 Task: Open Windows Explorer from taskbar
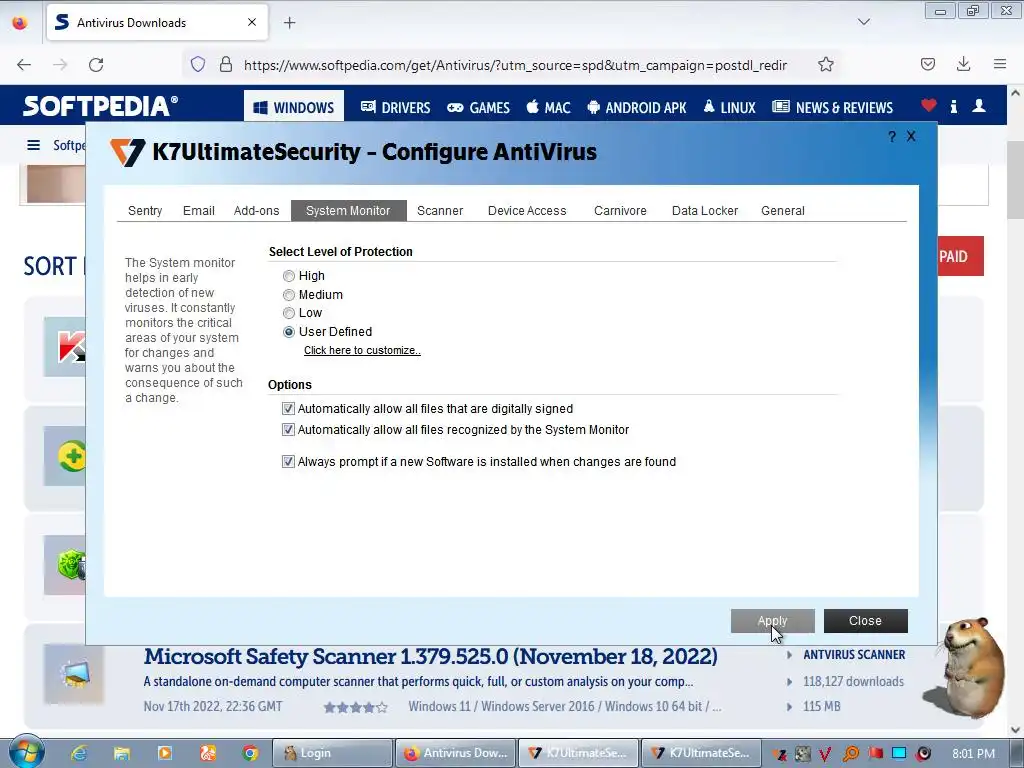121,753
